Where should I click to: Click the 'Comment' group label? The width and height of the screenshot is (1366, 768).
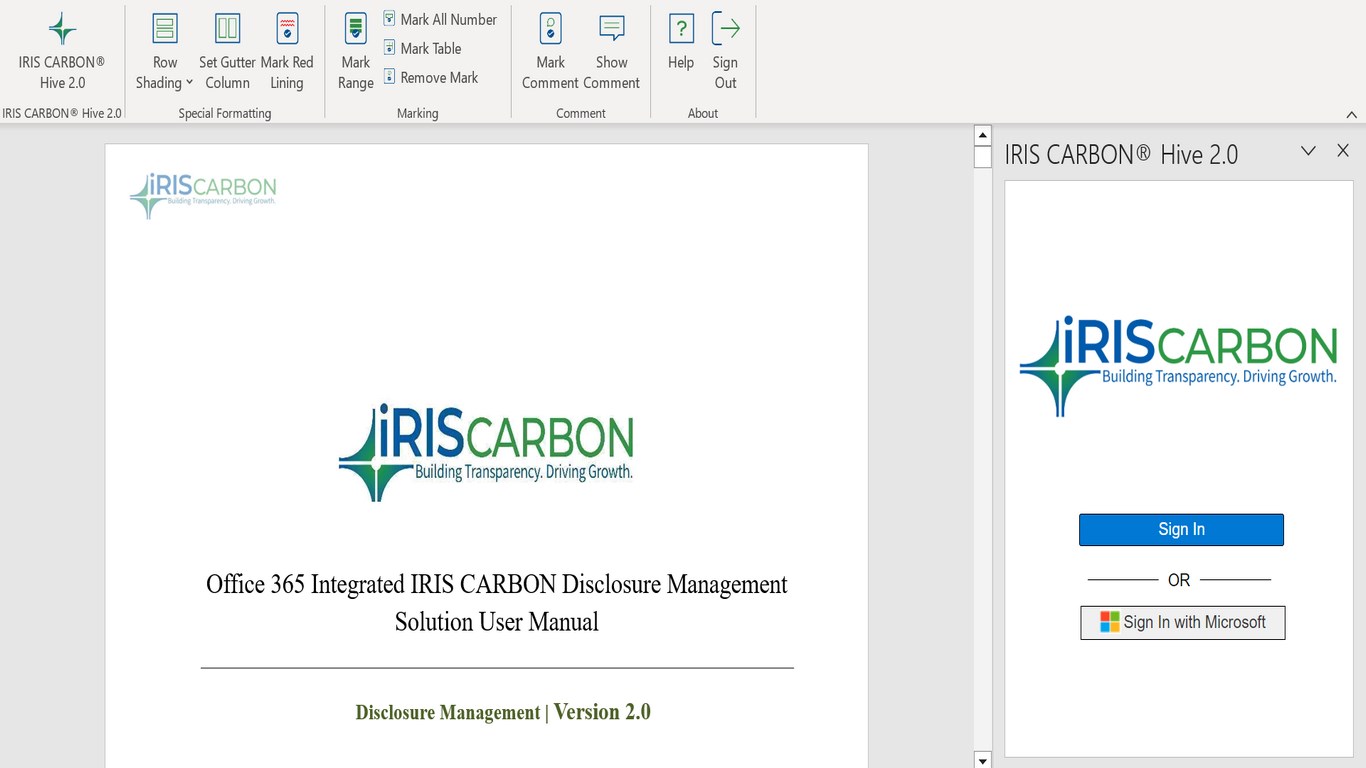(x=581, y=114)
